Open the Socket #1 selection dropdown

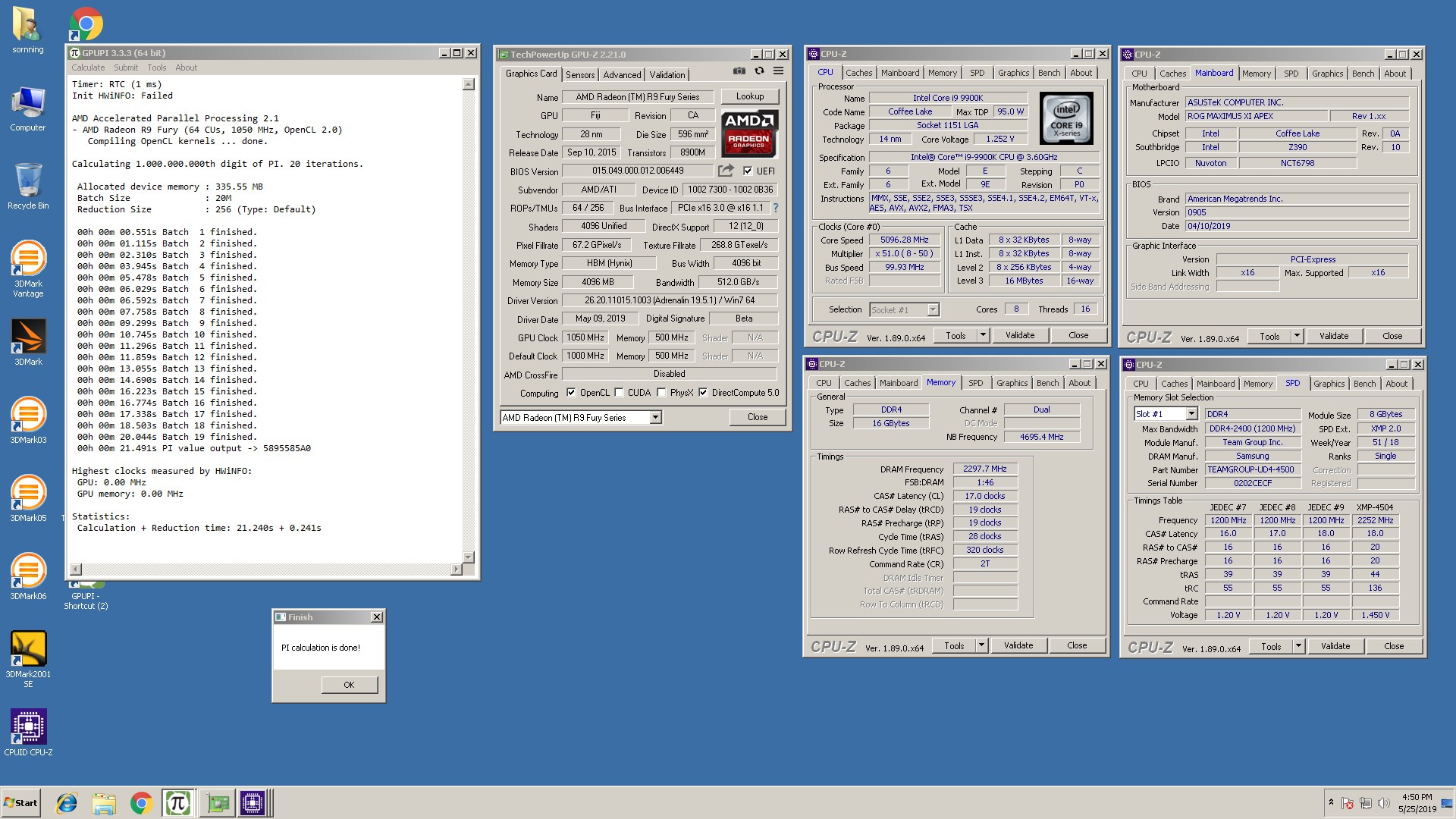click(933, 309)
